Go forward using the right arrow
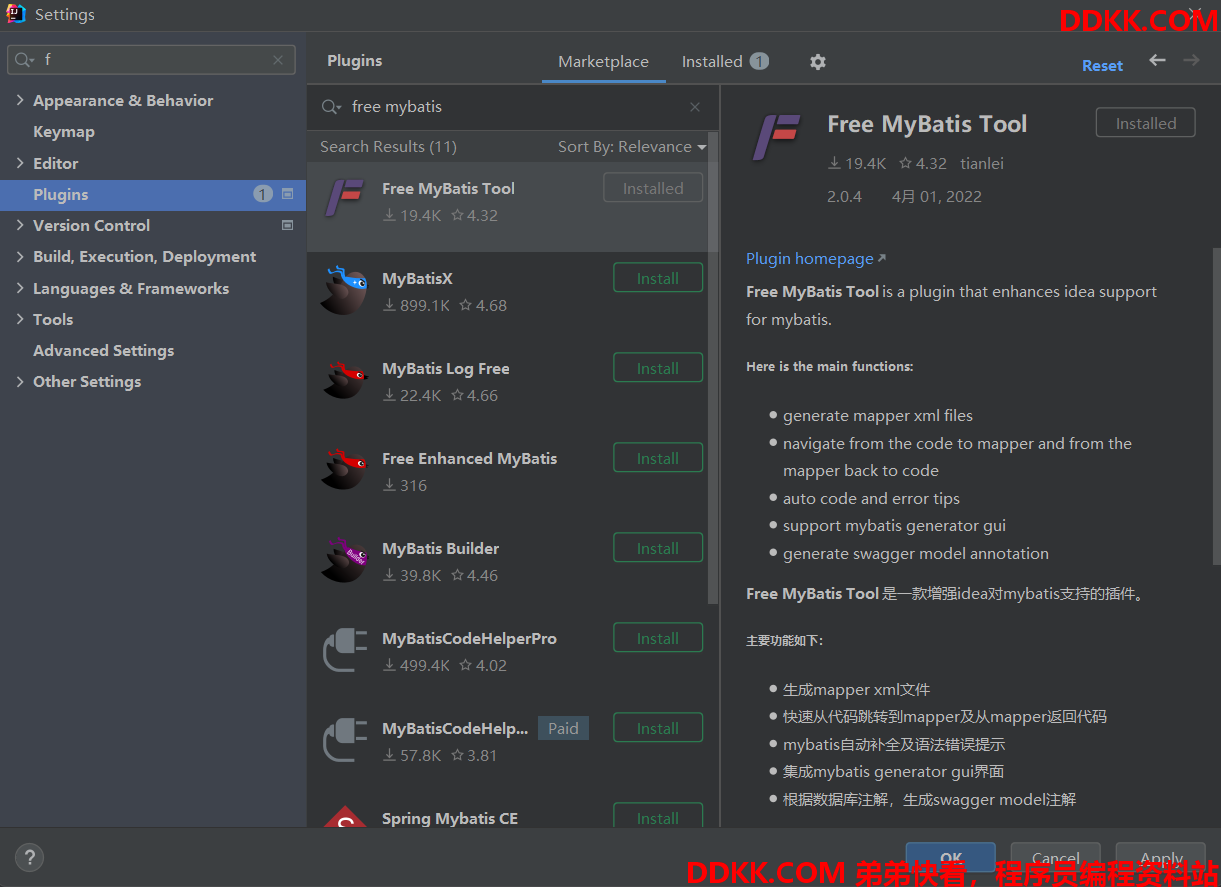 coord(1191,61)
